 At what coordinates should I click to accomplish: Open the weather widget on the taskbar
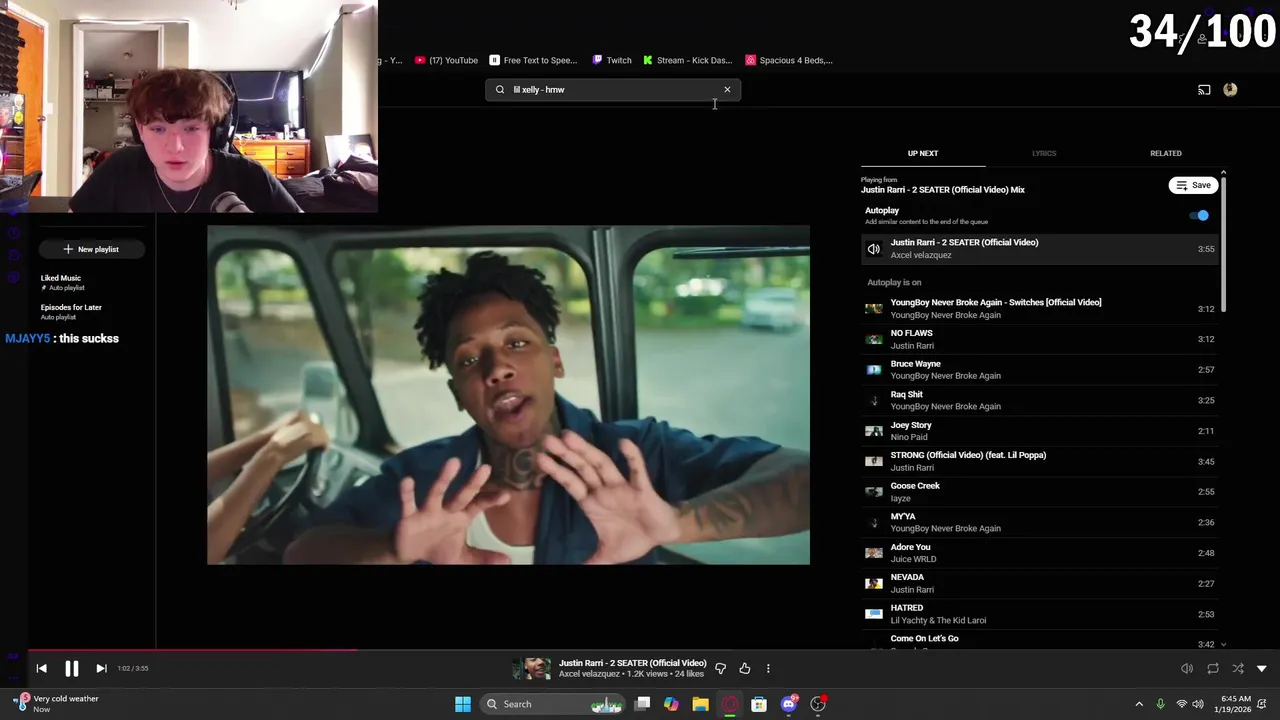tap(57, 704)
